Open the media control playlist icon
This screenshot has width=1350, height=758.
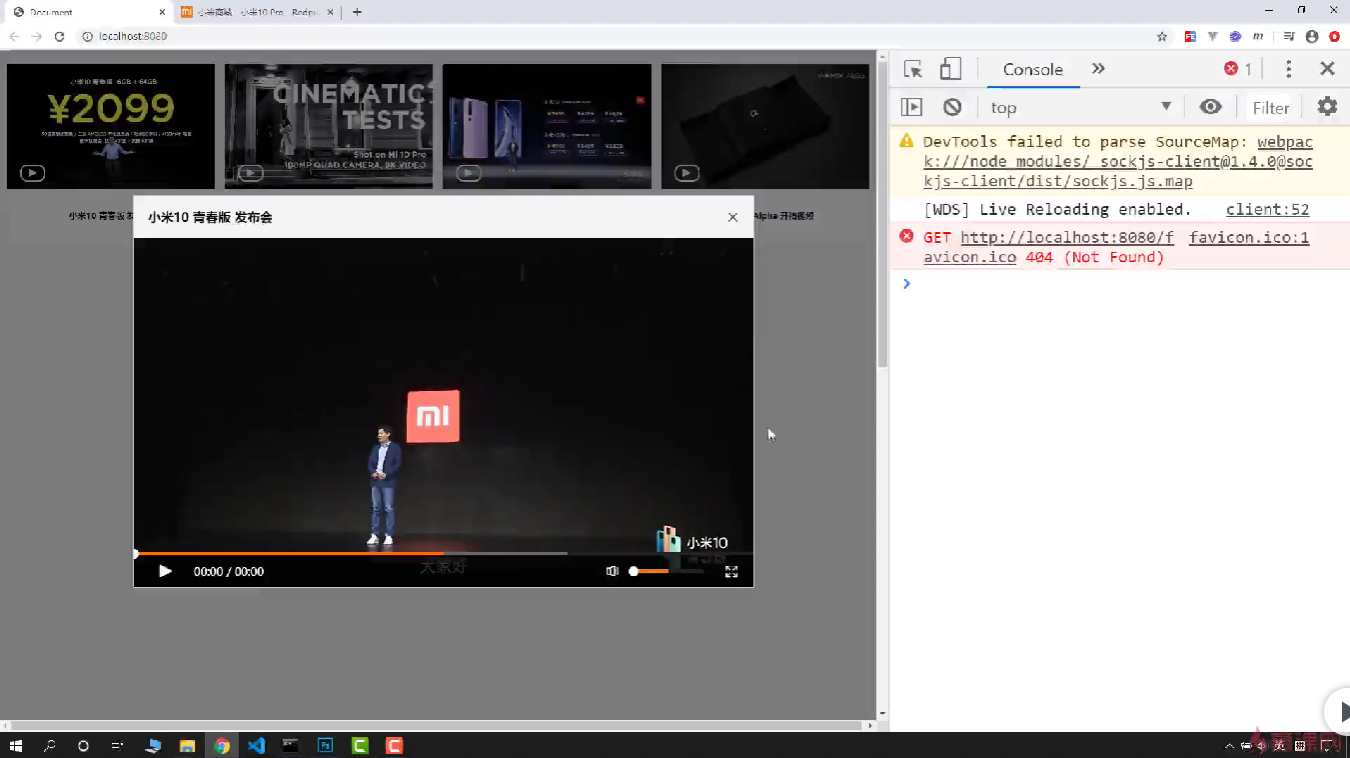(x=1288, y=36)
